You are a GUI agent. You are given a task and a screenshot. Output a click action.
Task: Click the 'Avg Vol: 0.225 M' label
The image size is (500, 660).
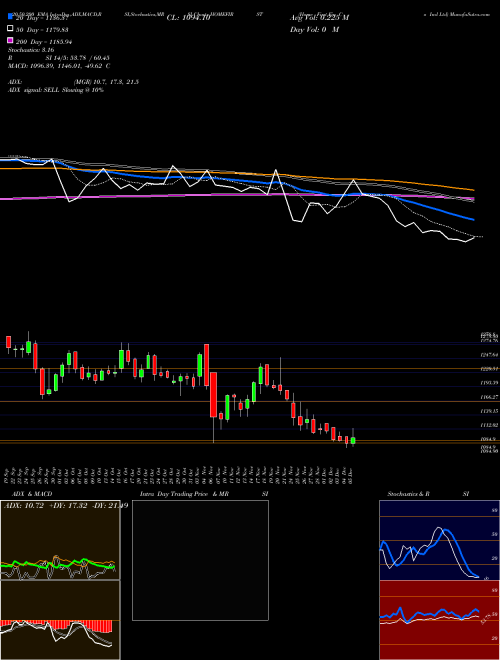click(x=319, y=18)
